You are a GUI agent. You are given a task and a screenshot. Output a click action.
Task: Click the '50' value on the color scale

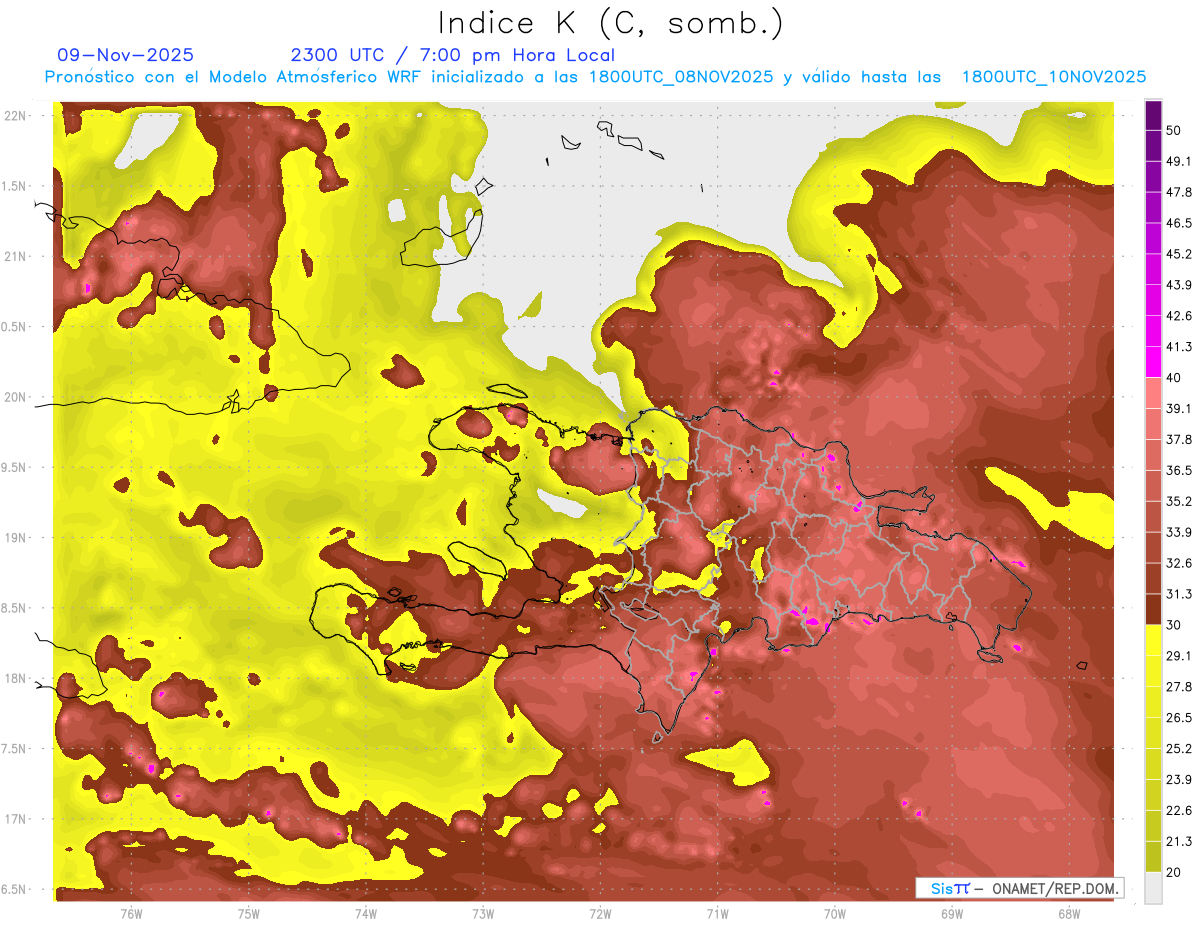tap(1174, 130)
